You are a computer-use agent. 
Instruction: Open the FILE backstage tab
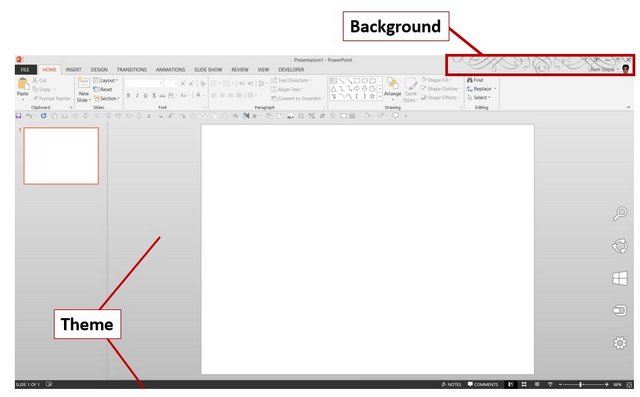pos(25,70)
